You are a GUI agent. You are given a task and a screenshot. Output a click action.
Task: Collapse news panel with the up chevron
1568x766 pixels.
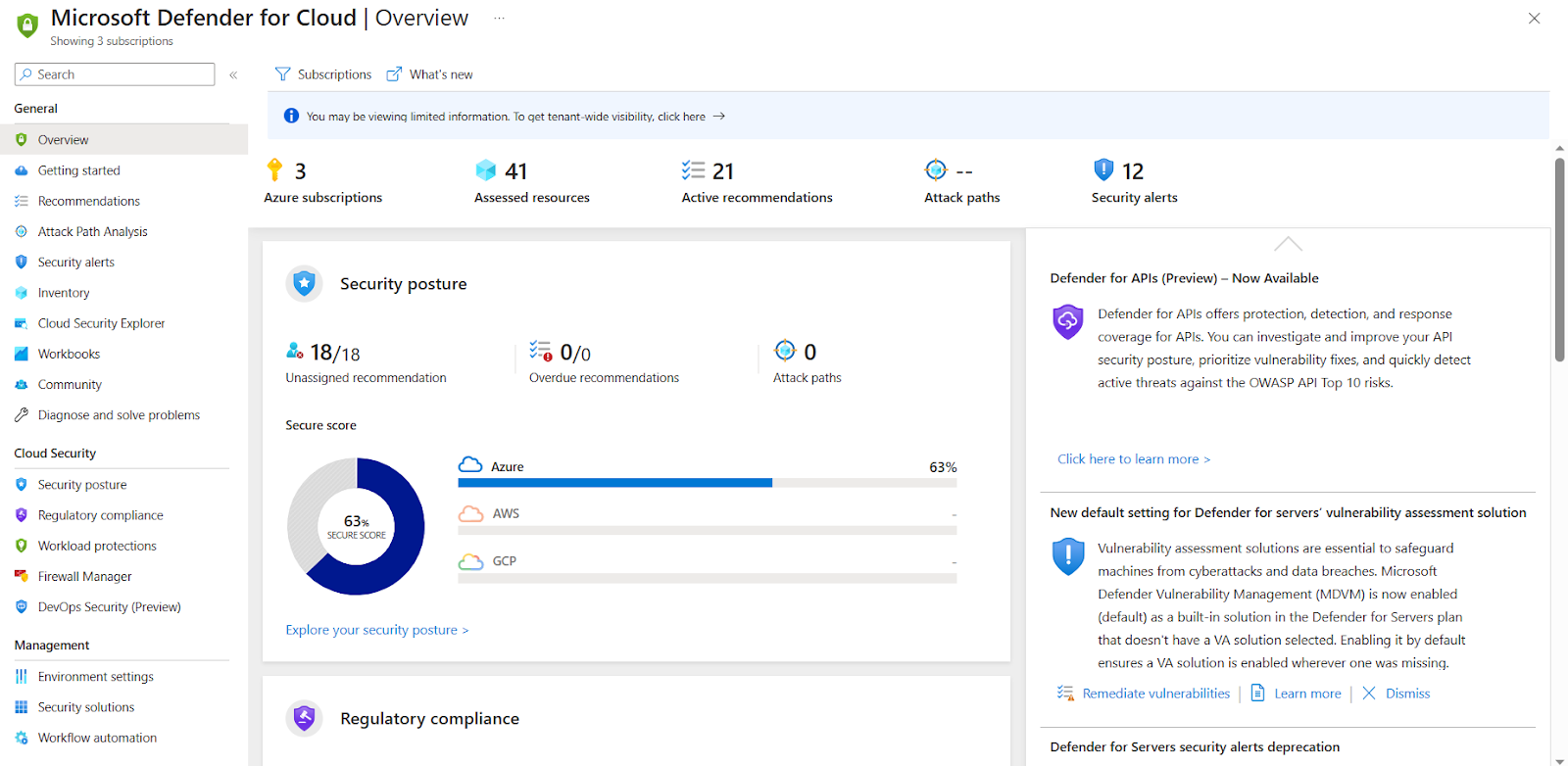pyautogui.click(x=1288, y=243)
